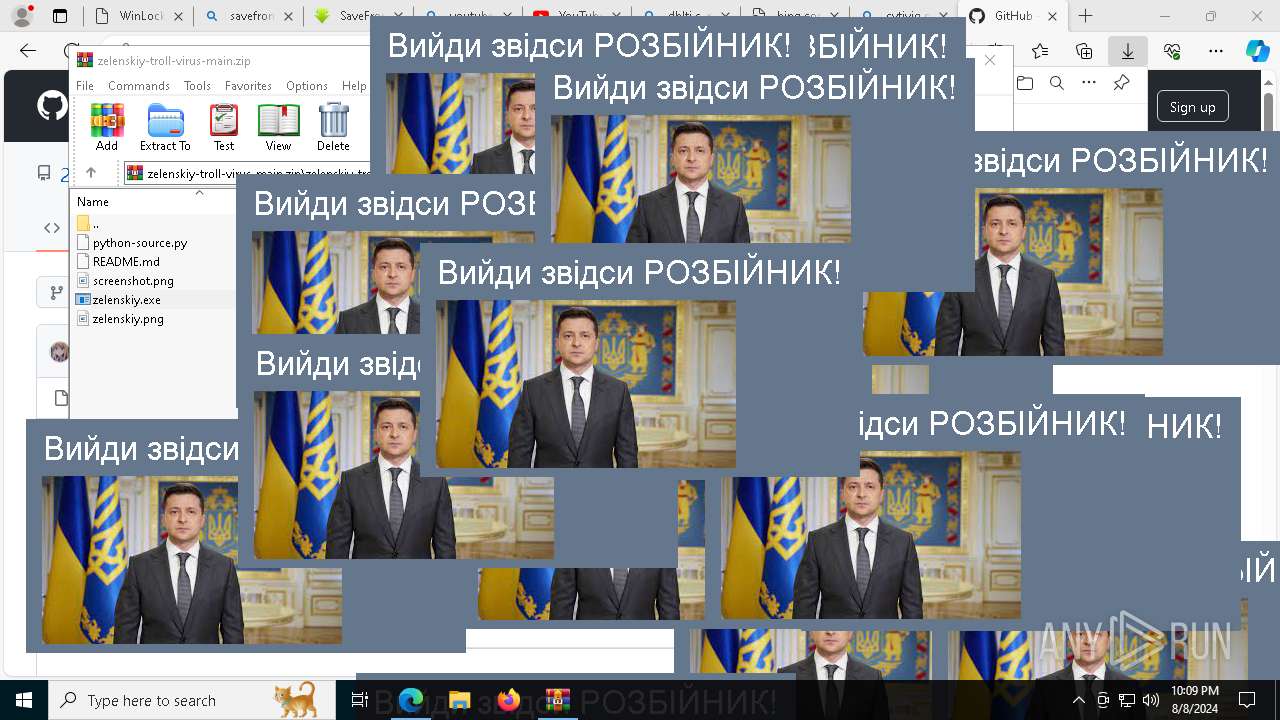Image resolution: width=1280 pixels, height=720 pixels.
Task: Open the Edge Collections icon
Action: [1084, 51]
